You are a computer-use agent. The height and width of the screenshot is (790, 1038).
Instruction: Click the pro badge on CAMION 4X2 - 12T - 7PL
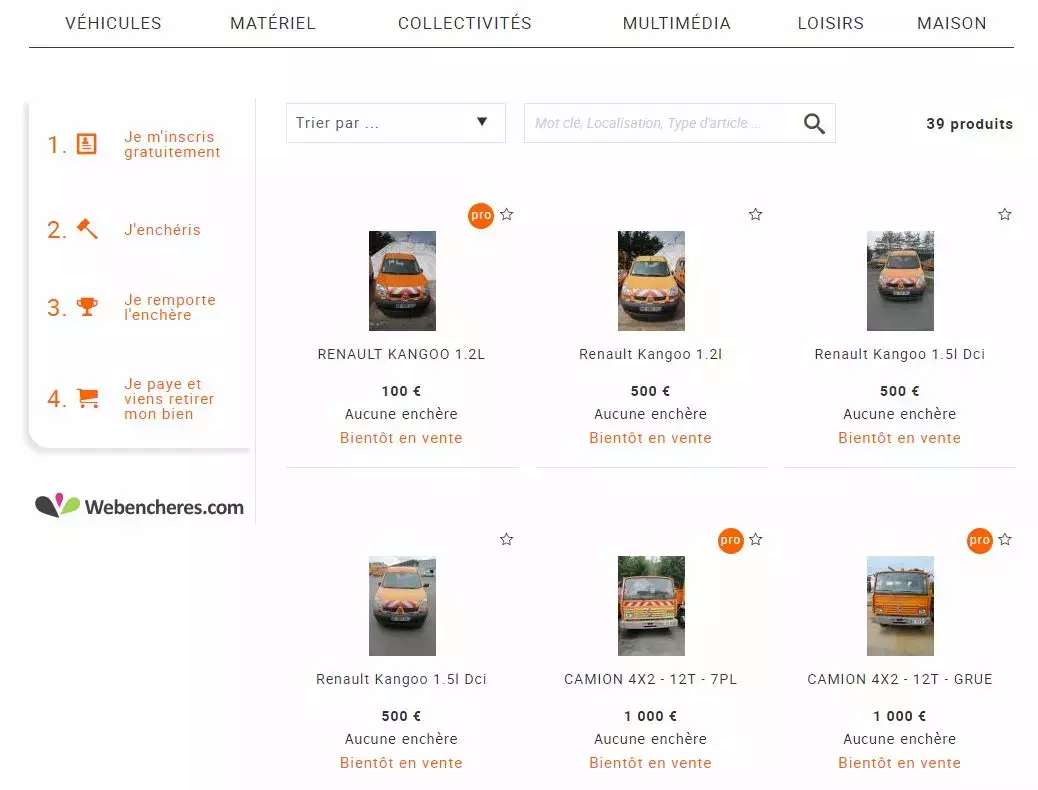pyautogui.click(x=731, y=540)
